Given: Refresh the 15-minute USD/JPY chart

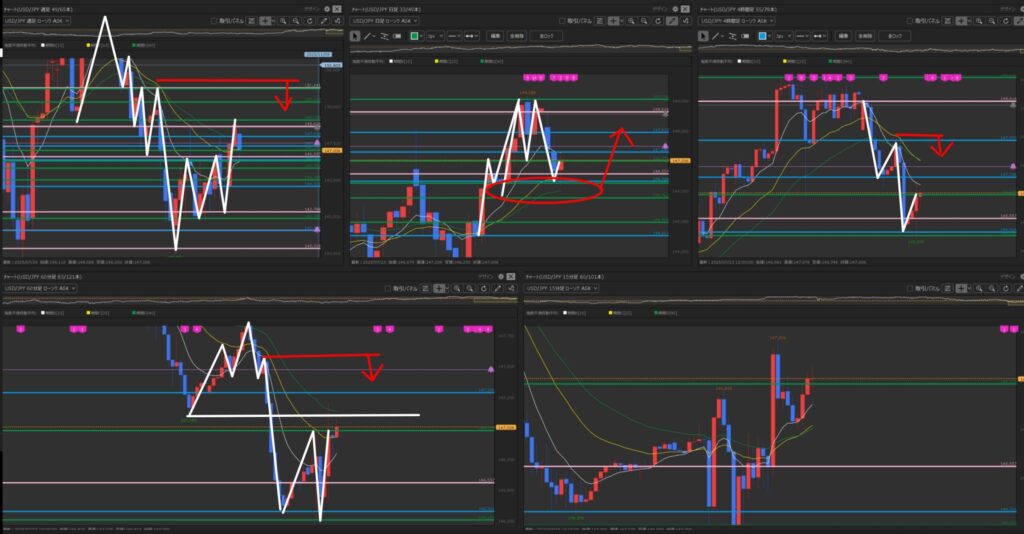Looking at the screenshot, I should (1006, 289).
